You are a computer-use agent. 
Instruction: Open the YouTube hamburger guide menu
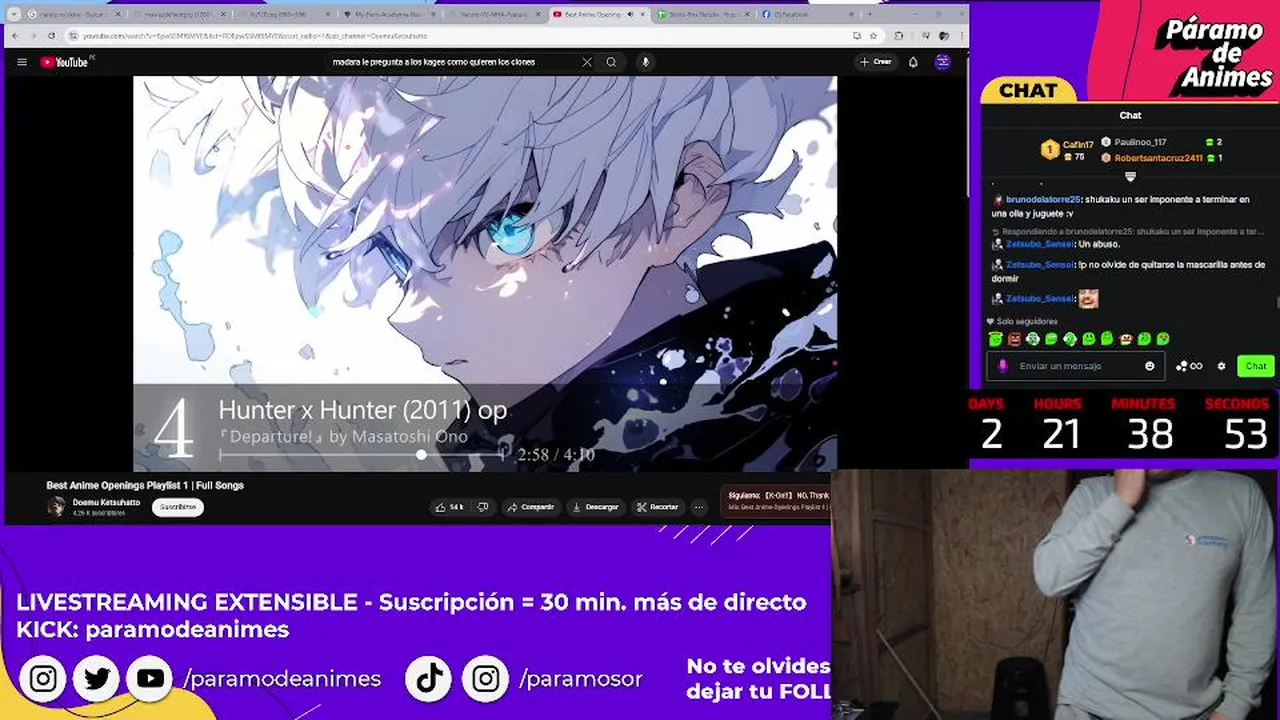(22, 62)
